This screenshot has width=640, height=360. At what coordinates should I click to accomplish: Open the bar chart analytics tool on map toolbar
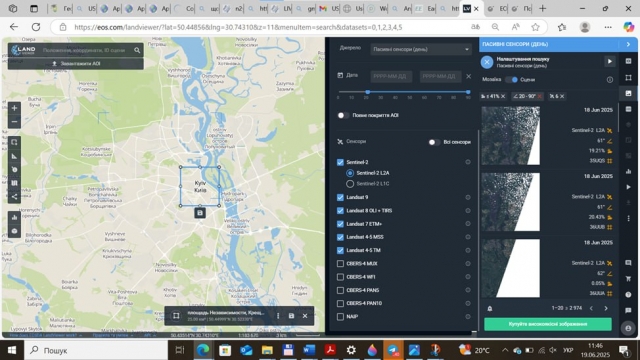point(14,217)
